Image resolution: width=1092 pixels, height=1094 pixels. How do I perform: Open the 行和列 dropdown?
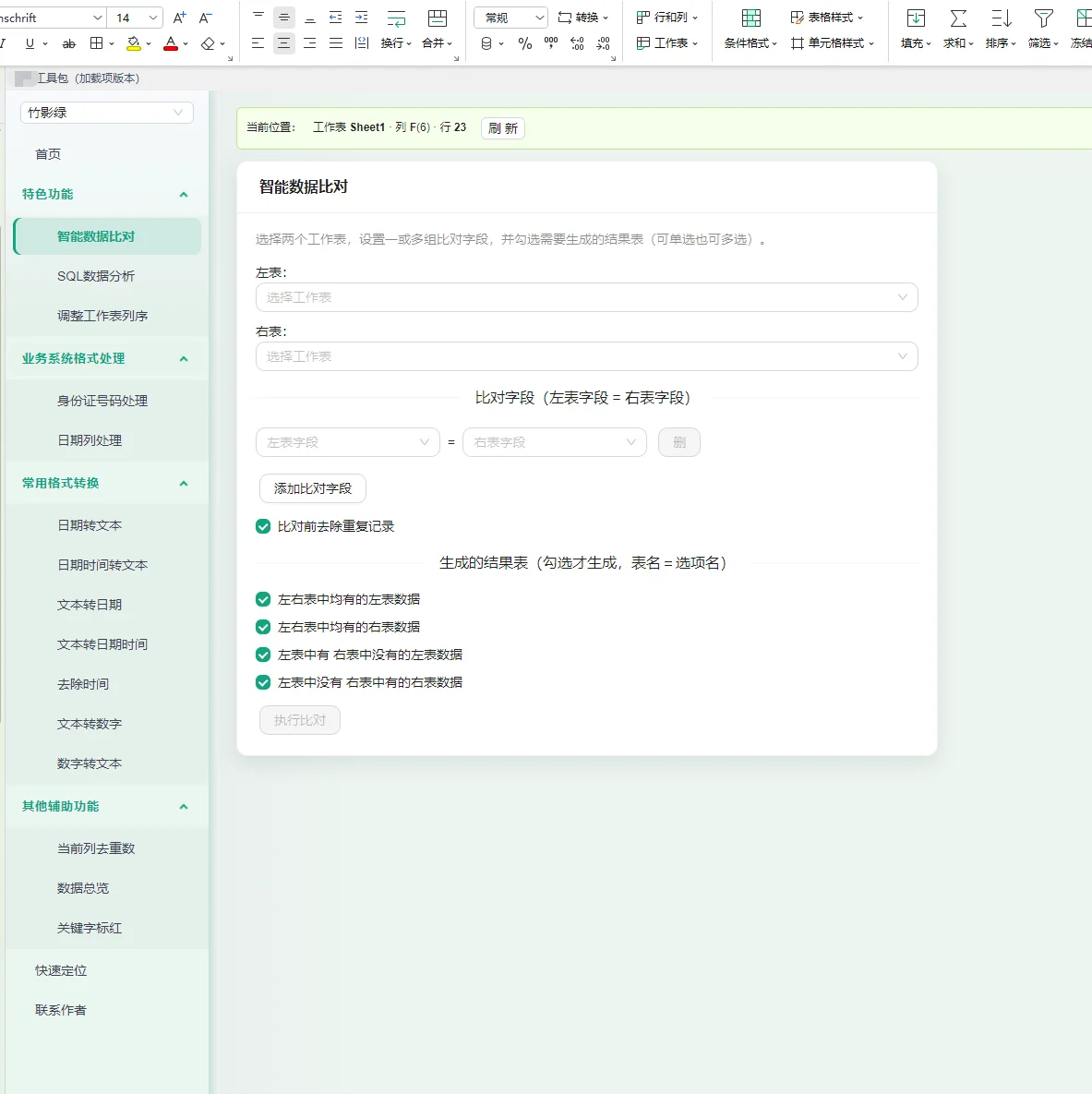point(667,18)
